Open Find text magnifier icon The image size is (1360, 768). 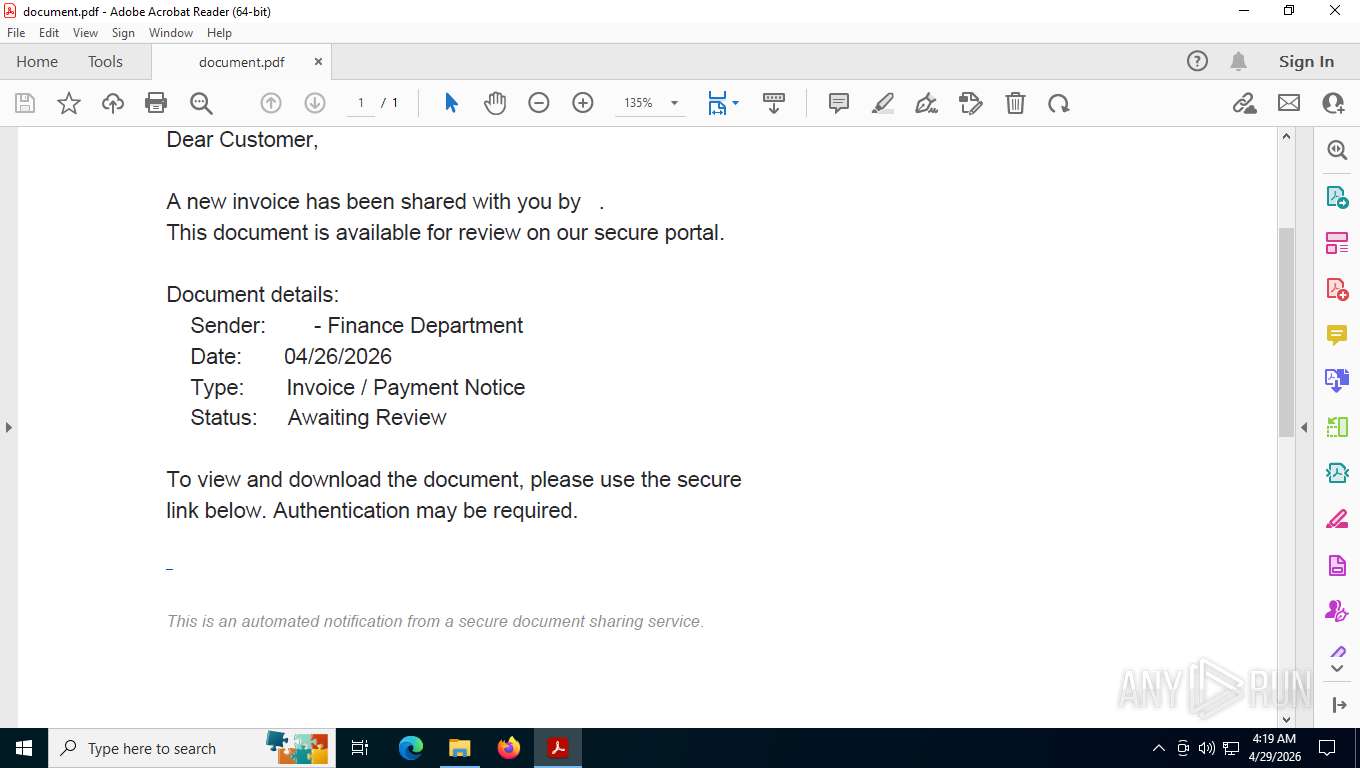coord(201,103)
